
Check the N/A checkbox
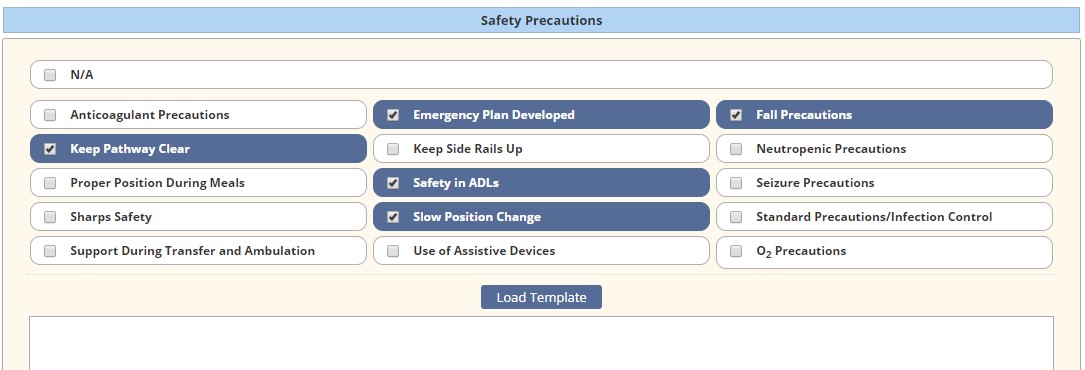(x=50, y=75)
